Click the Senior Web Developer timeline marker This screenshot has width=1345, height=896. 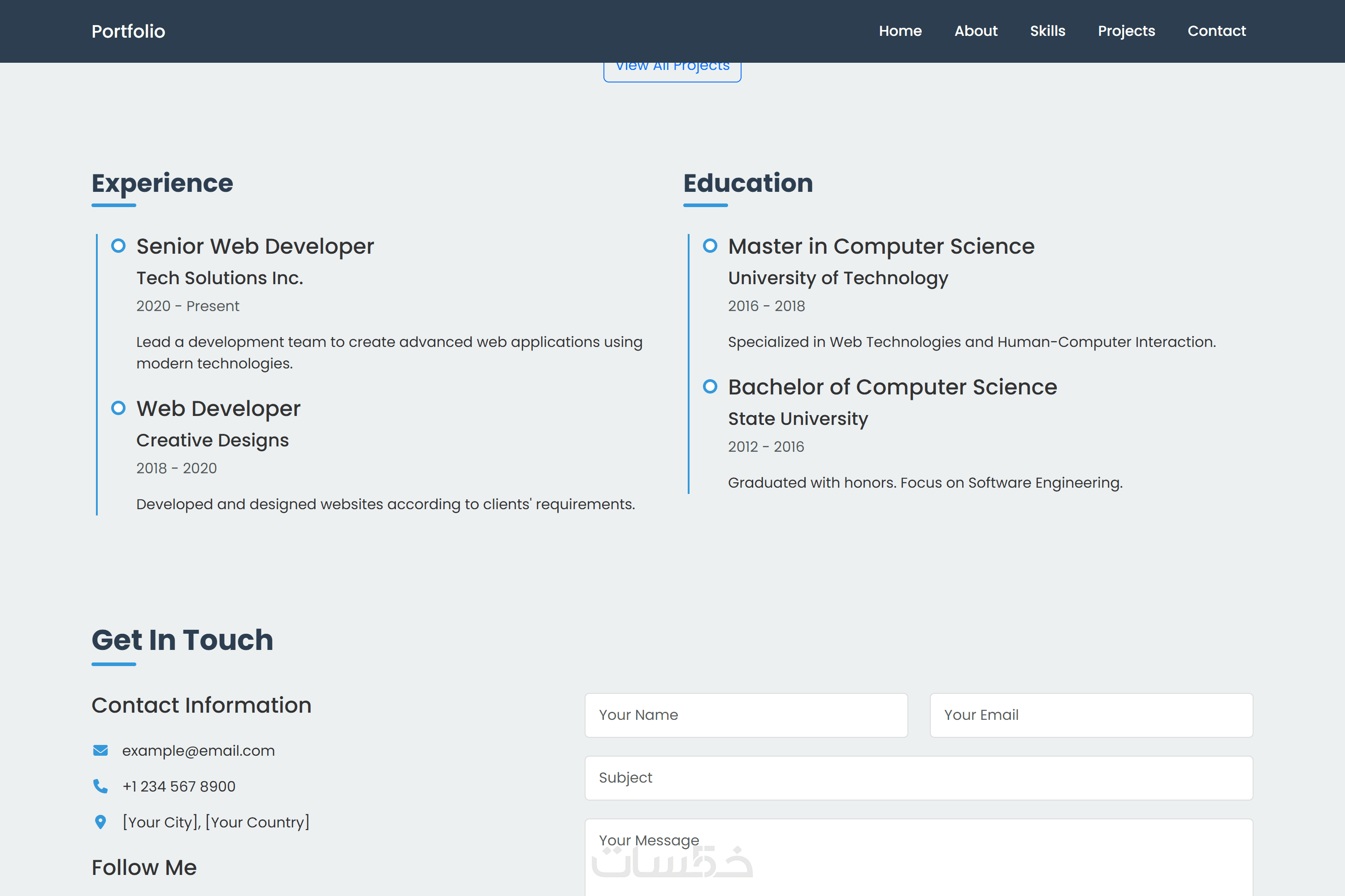(118, 246)
